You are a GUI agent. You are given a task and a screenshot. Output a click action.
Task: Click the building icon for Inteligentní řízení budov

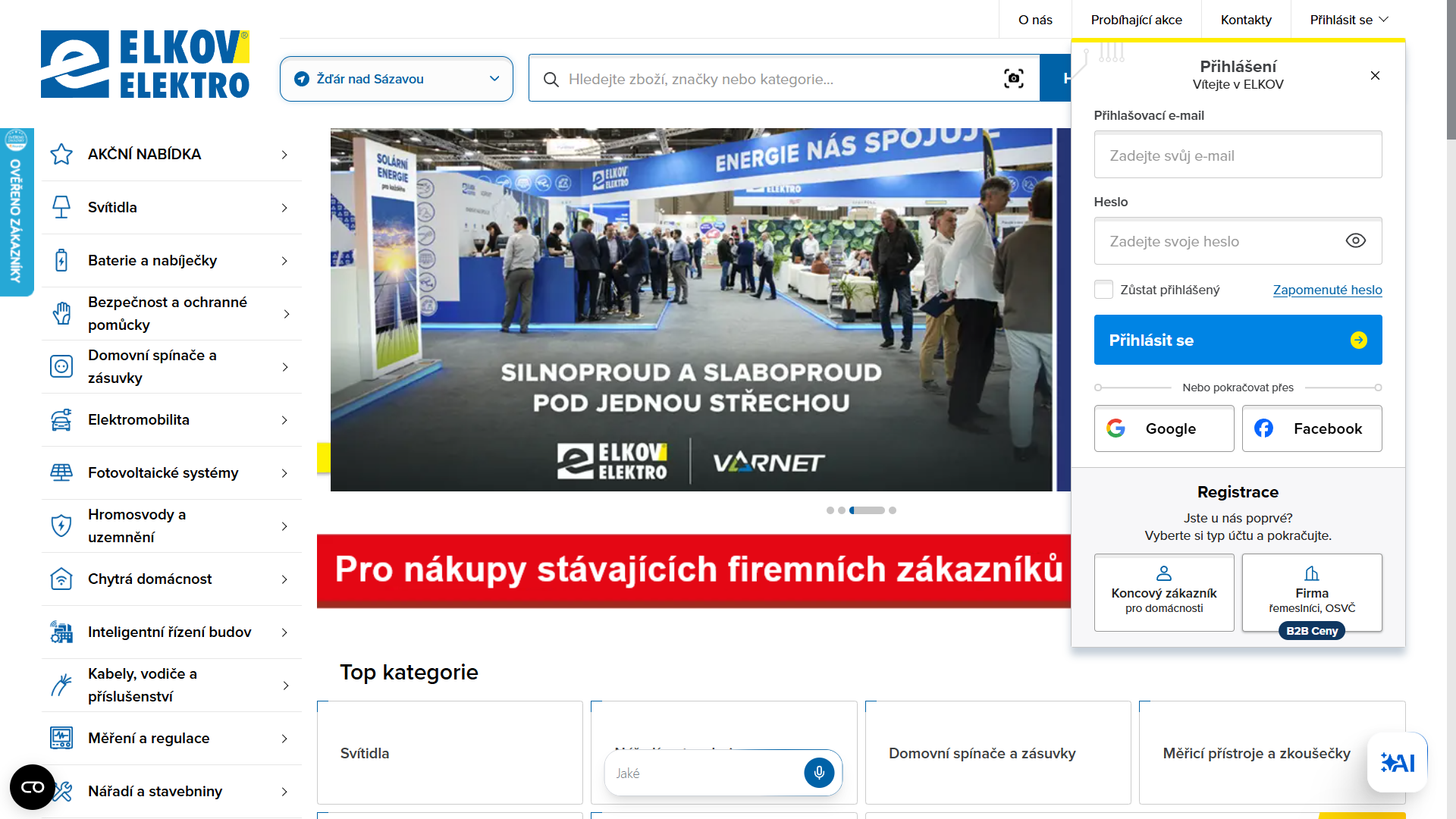61,632
